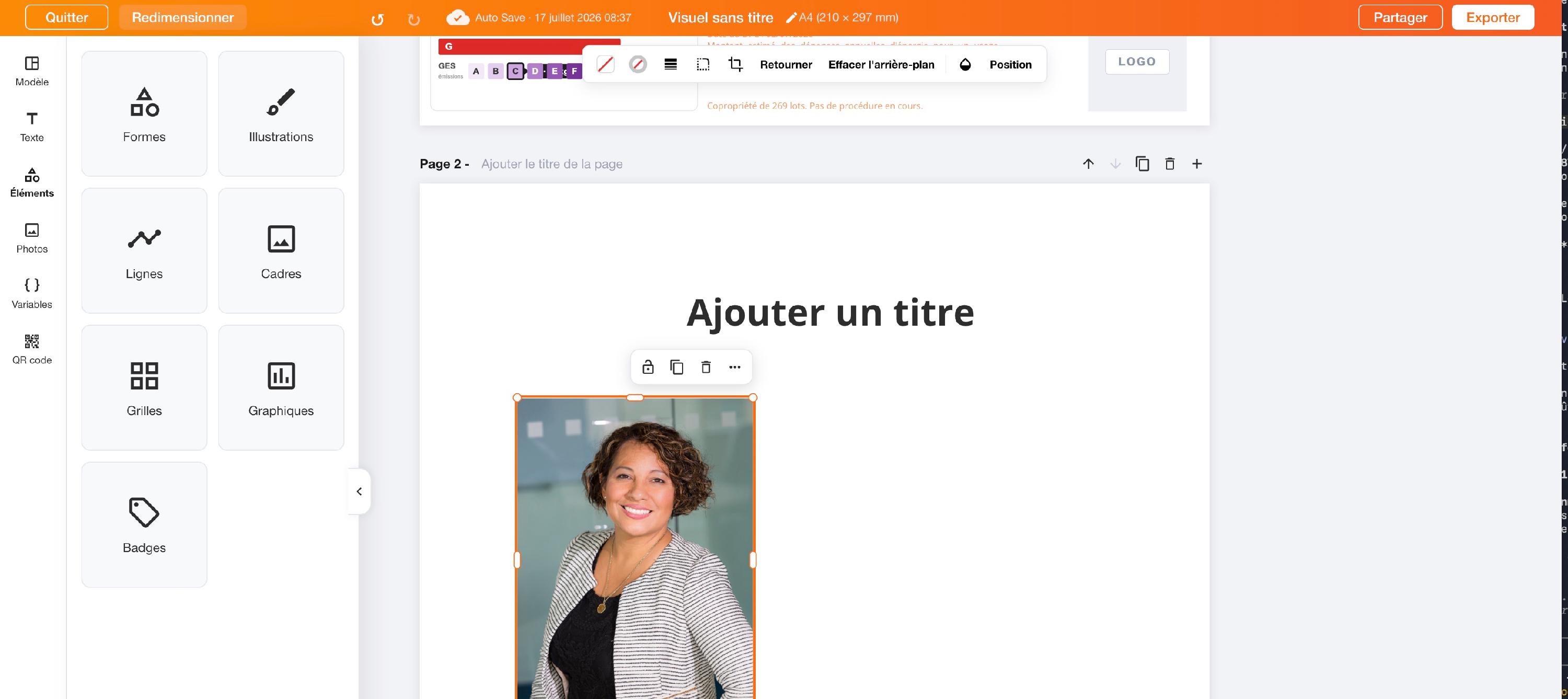
Task: Open the Position menu
Action: 1010,64
